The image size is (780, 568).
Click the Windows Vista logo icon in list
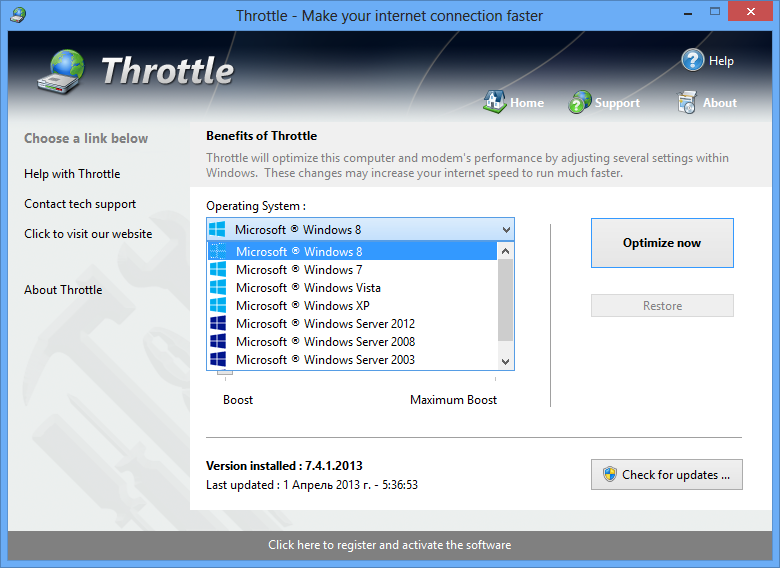point(218,287)
